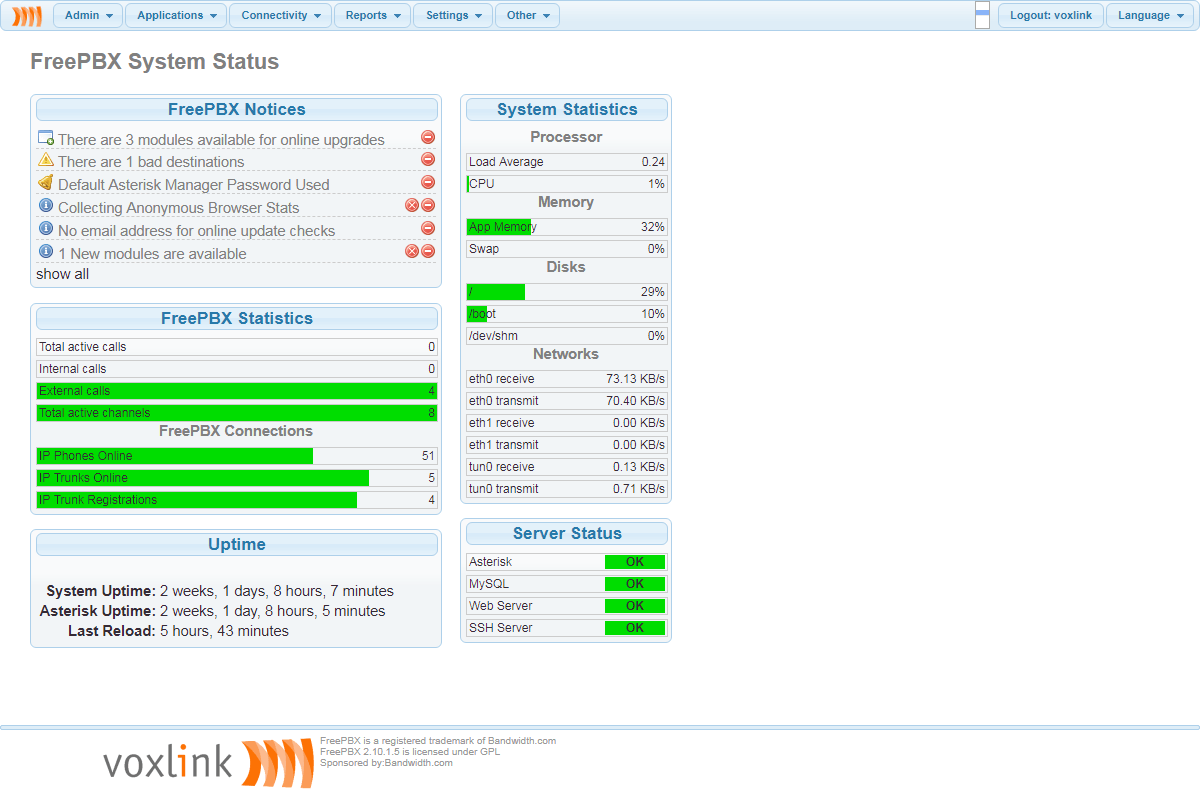Click the App Memory usage bar
The image size is (1200, 800).
pos(567,227)
